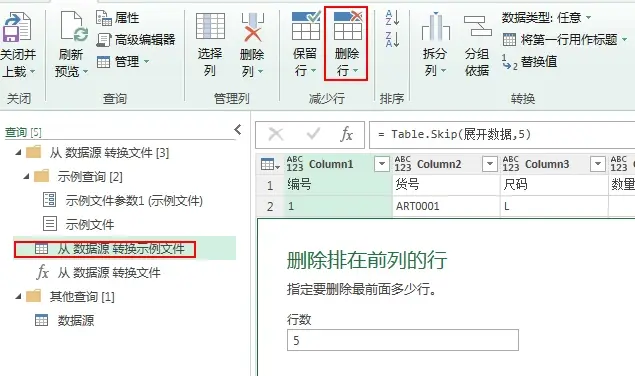Select the 数据源 query
The image size is (635, 376).
(x=64, y=320)
